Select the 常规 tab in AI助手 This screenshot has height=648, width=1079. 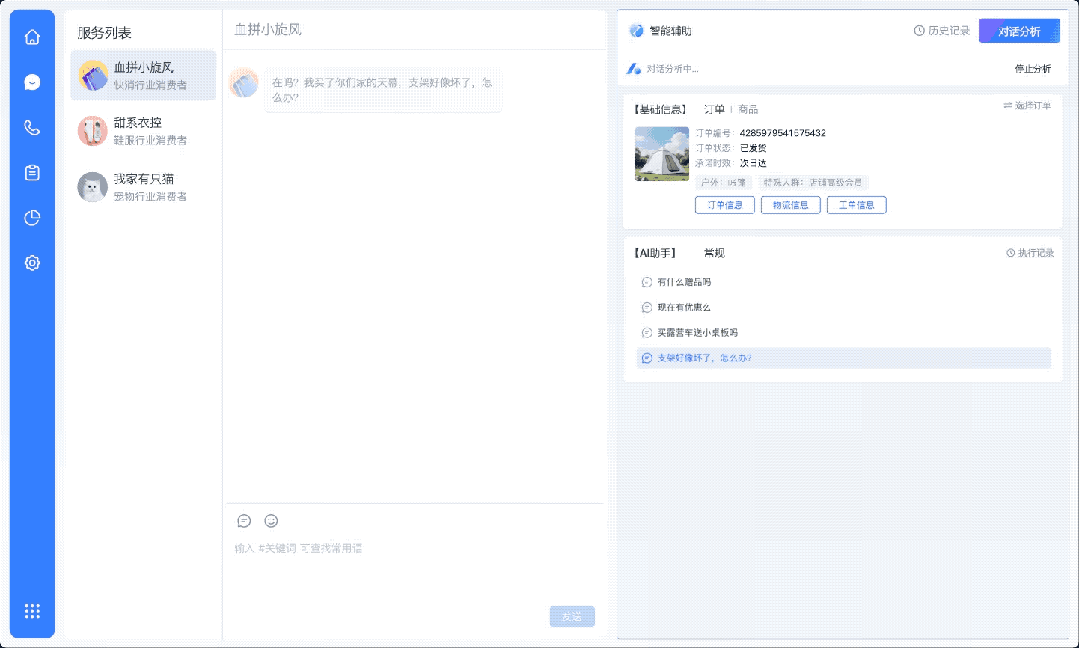pyautogui.click(x=714, y=253)
